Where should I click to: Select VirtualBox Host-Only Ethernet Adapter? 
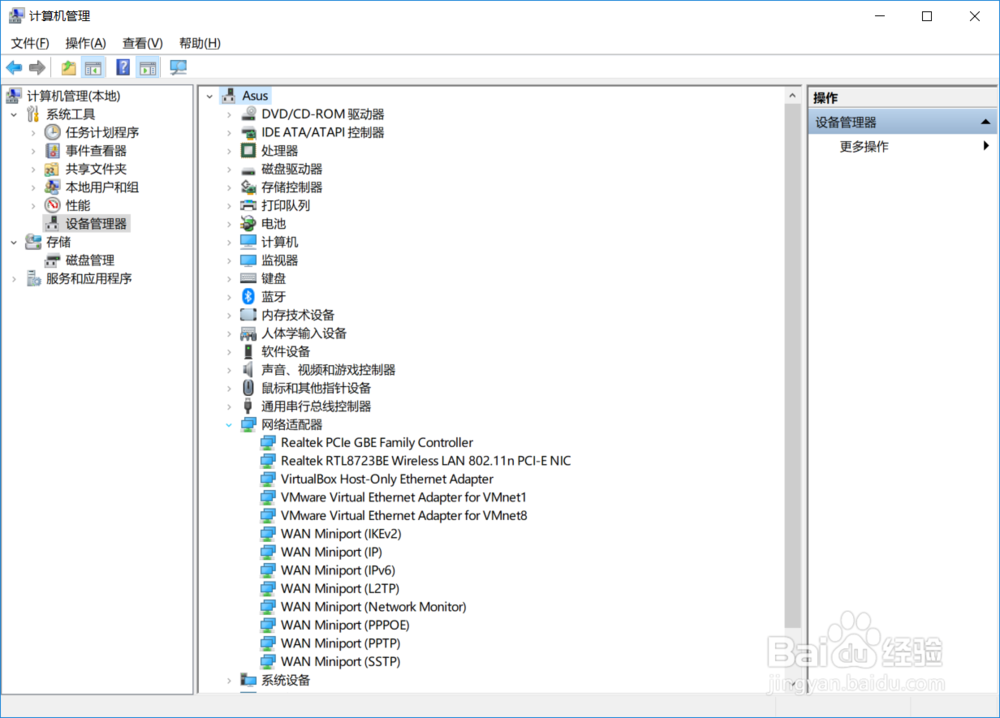pyautogui.click(x=386, y=479)
